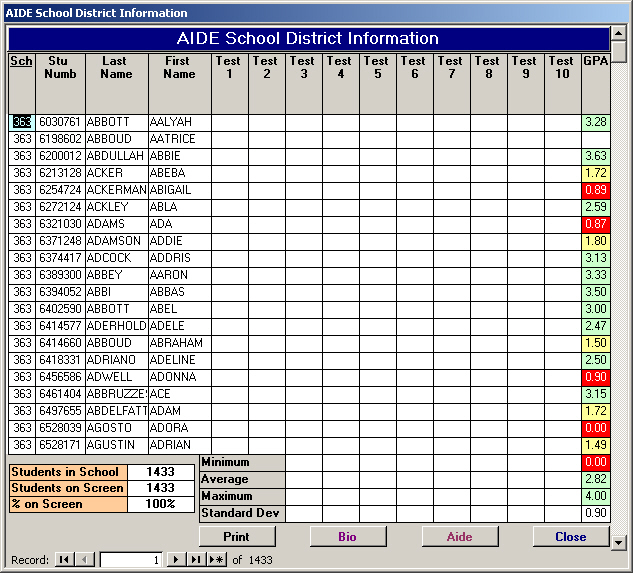This screenshot has width=633, height=573.
Task: Click first name ABBAS
Action: pos(180,292)
